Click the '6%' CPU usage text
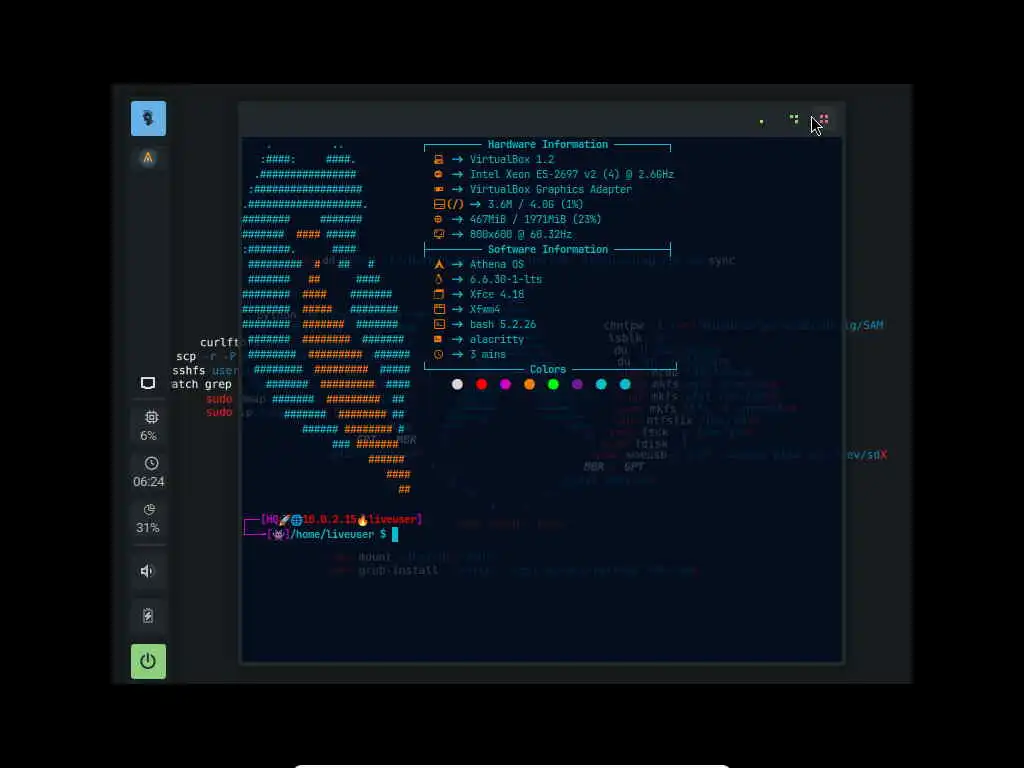The height and width of the screenshot is (768, 1024). coord(148,436)
